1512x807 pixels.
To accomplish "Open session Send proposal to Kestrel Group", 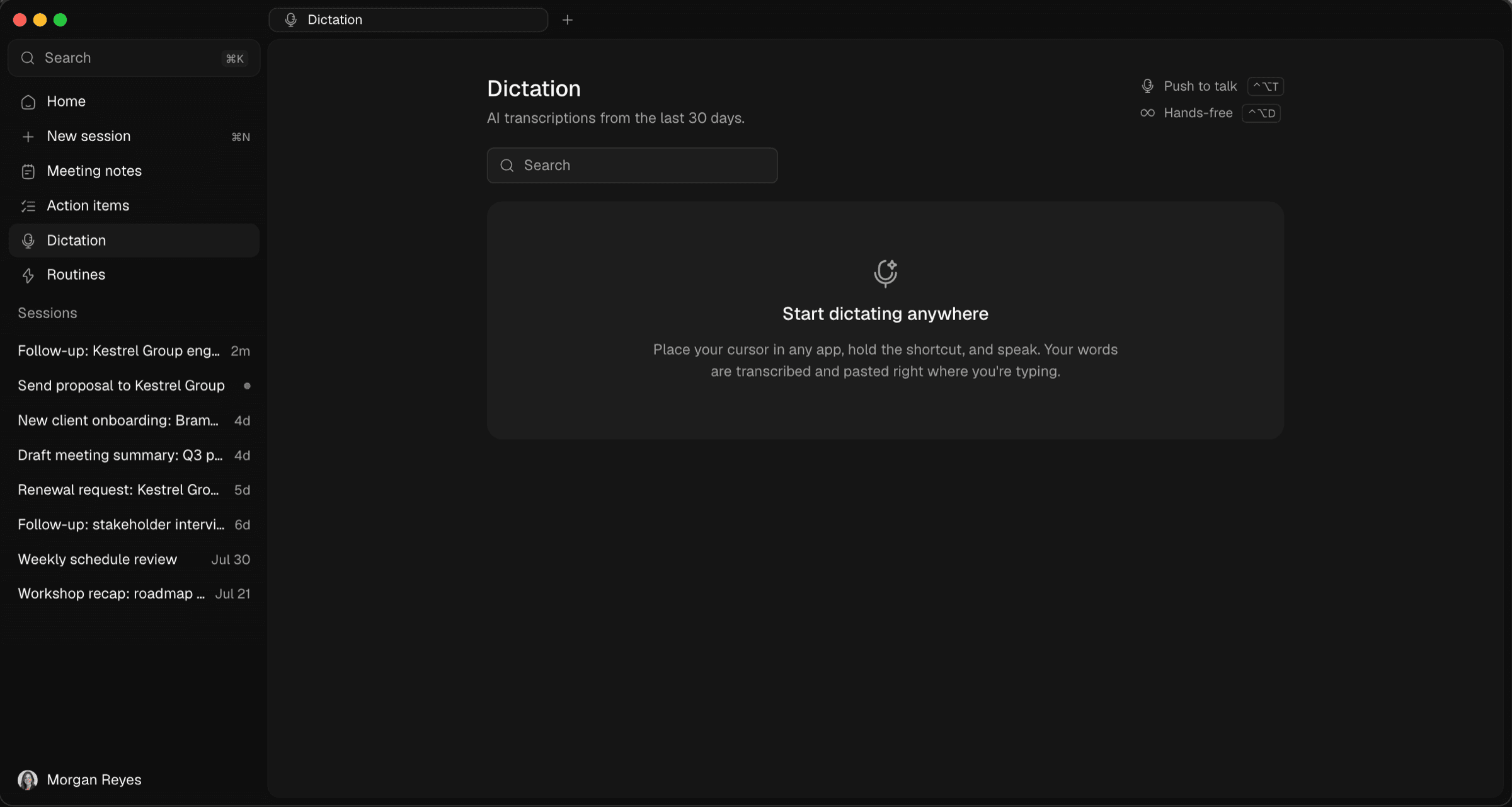I will pos(134,386).
